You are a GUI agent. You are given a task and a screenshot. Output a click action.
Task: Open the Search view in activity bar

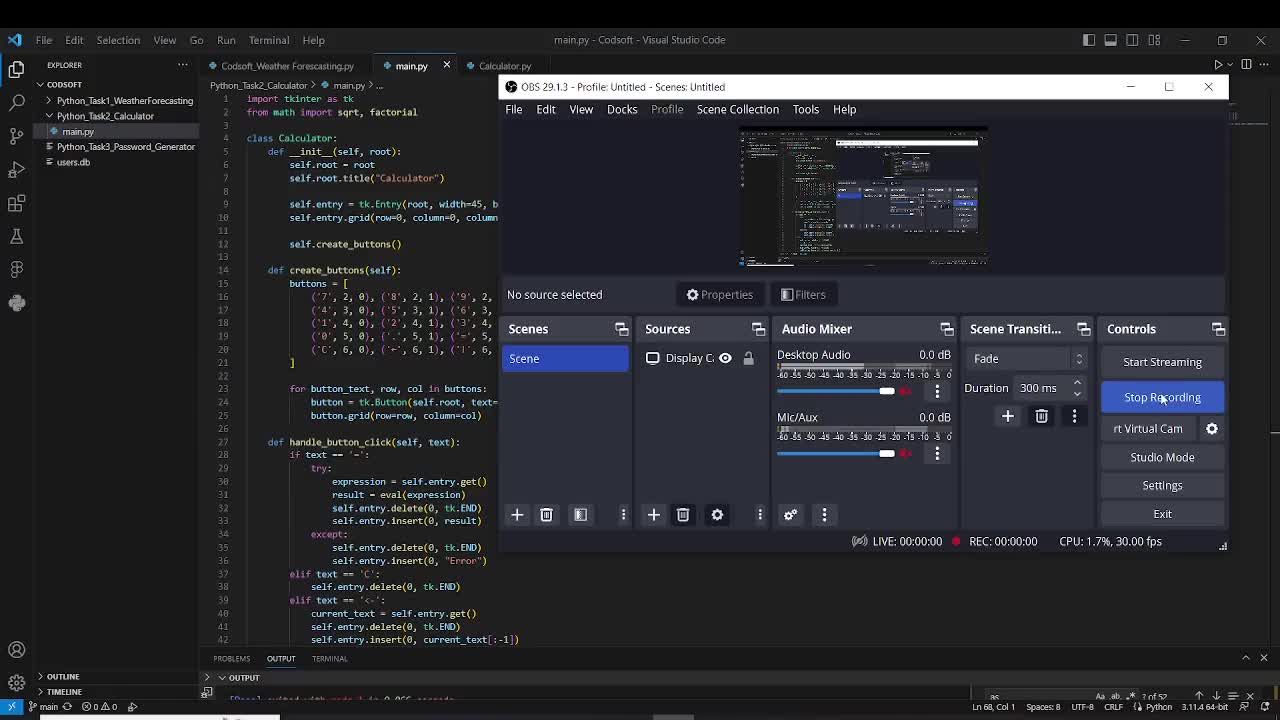pyautogui.click(x=16, y=102)
